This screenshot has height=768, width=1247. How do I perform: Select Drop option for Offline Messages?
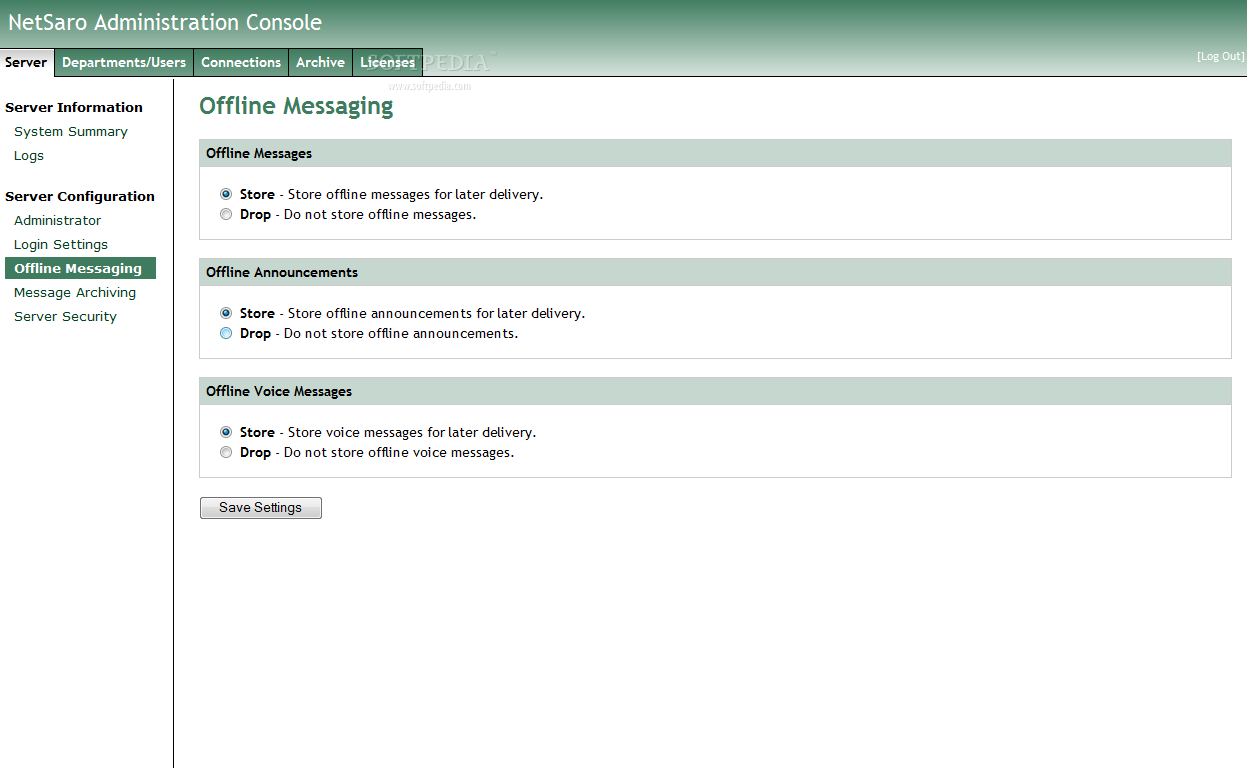tap(226, 214)
